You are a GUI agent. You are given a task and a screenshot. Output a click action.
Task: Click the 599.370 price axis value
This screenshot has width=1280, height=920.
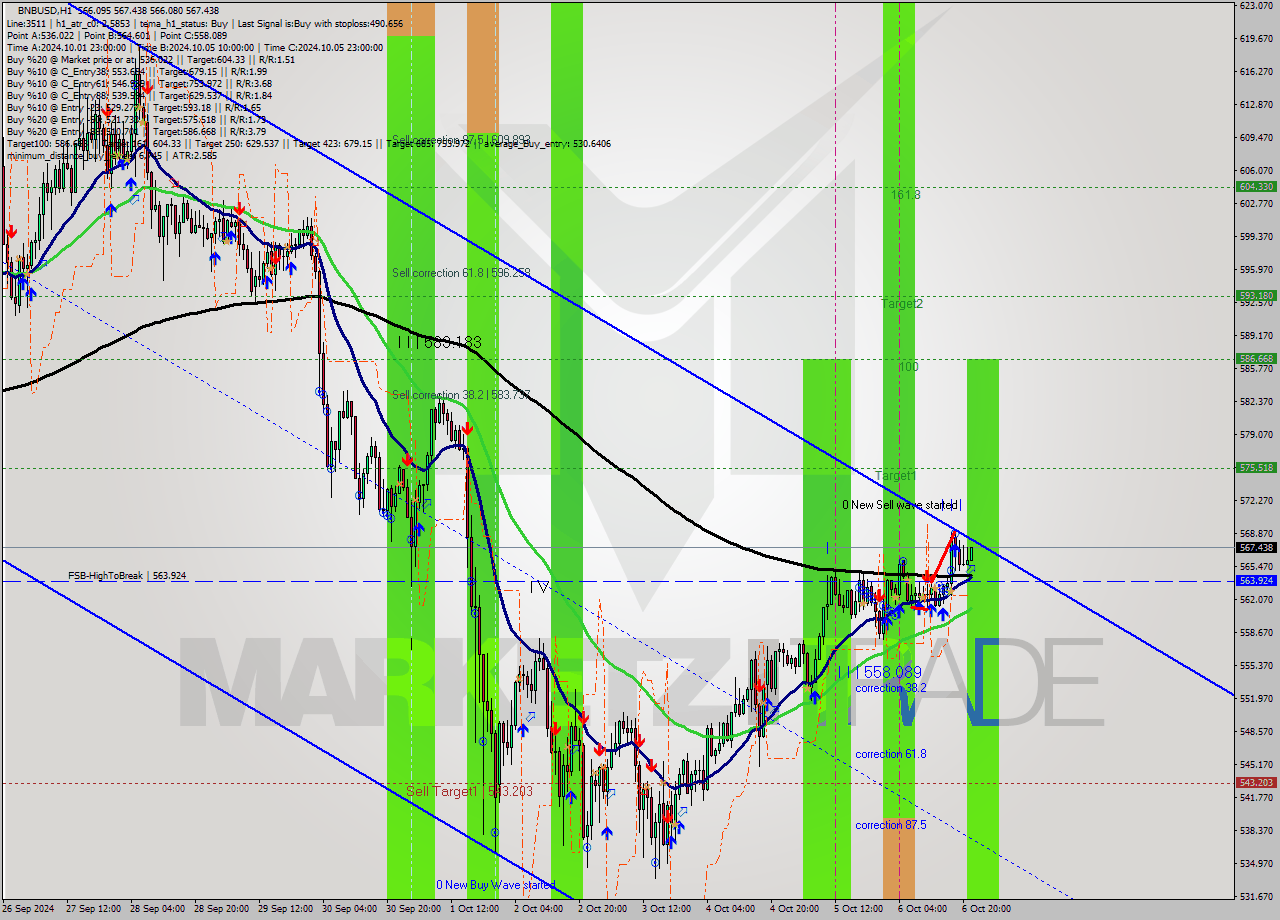point(1256,236)
